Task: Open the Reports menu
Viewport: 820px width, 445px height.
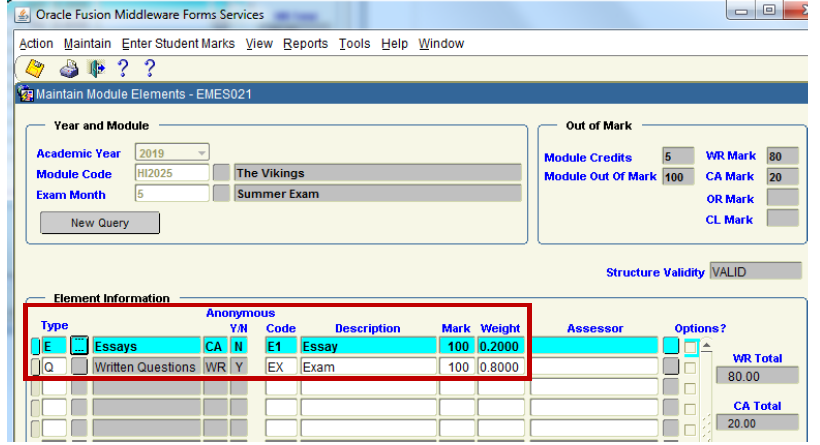Action: coord(305,44)
